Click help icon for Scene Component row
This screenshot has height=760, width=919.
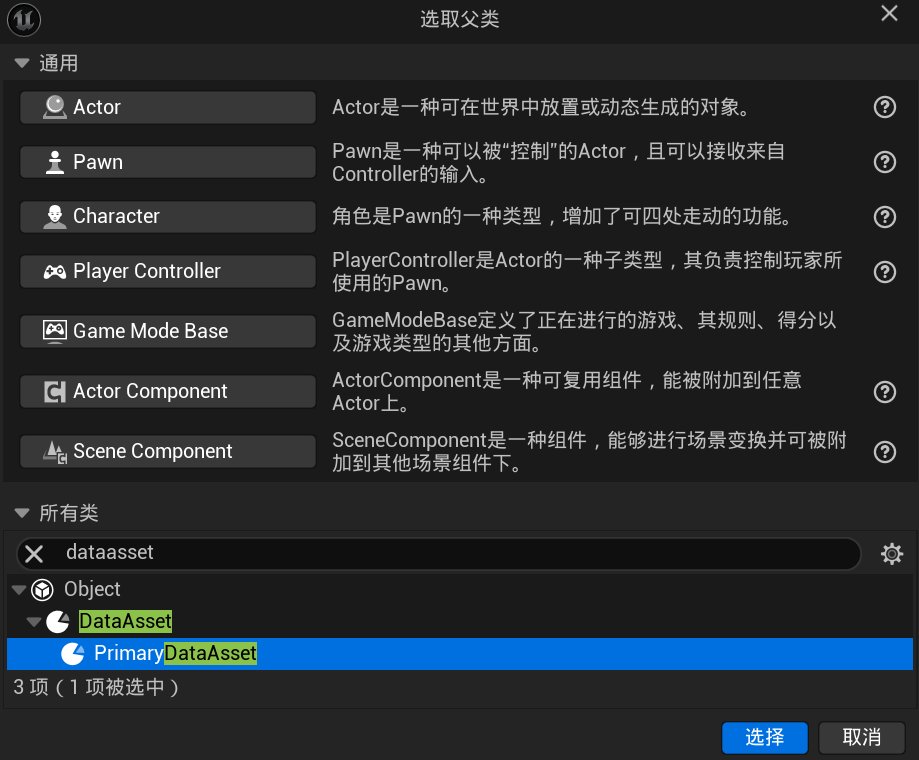(884, 452)
